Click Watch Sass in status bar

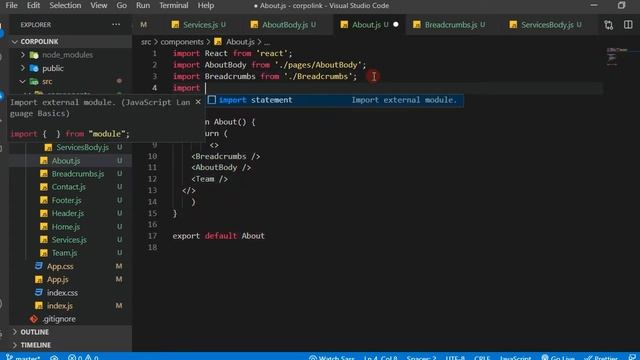[331, 357]
